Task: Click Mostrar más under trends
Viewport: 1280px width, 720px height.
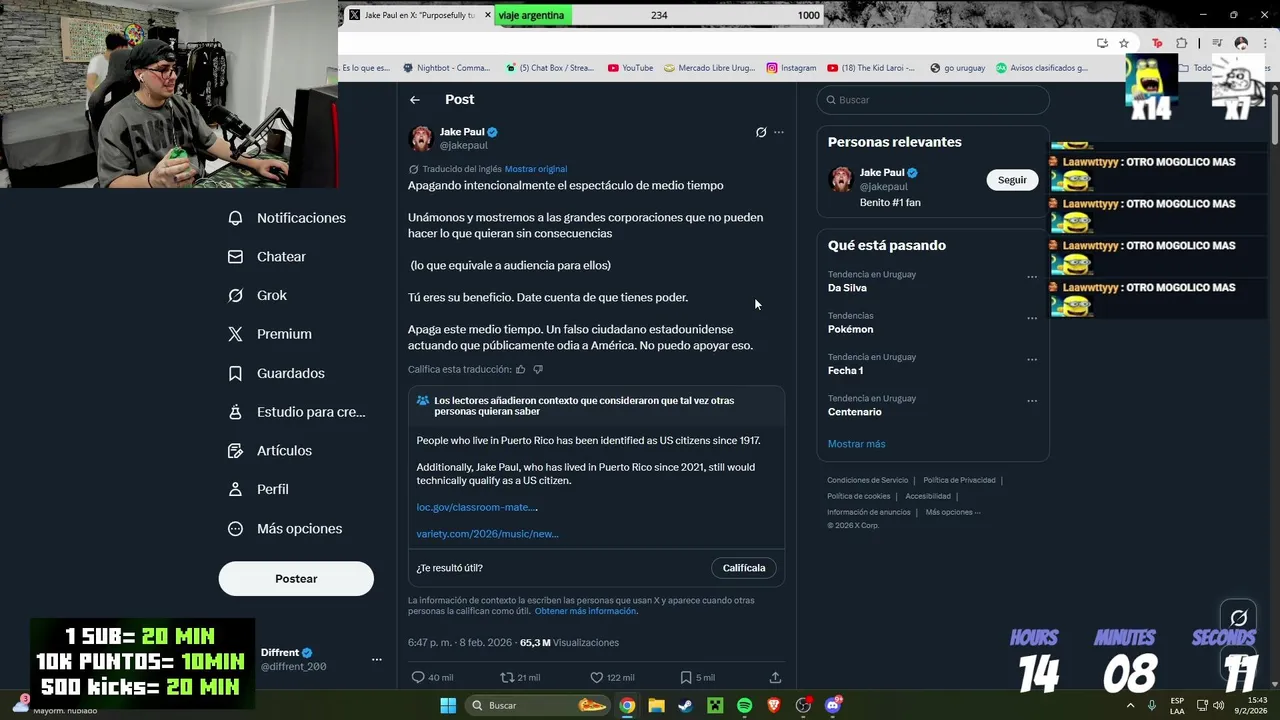Action: 856,444
